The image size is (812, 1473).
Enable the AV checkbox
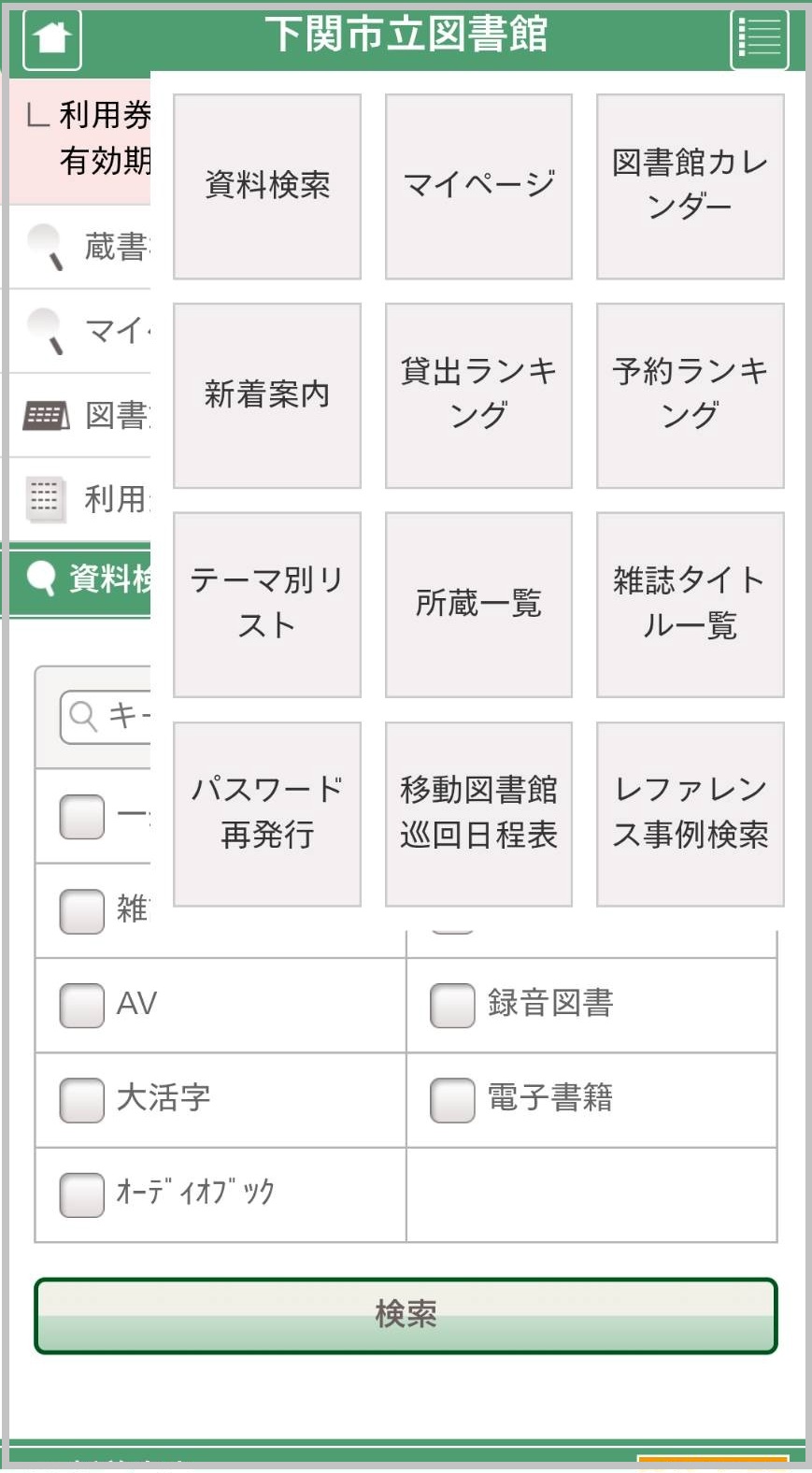click(79, 1004)
